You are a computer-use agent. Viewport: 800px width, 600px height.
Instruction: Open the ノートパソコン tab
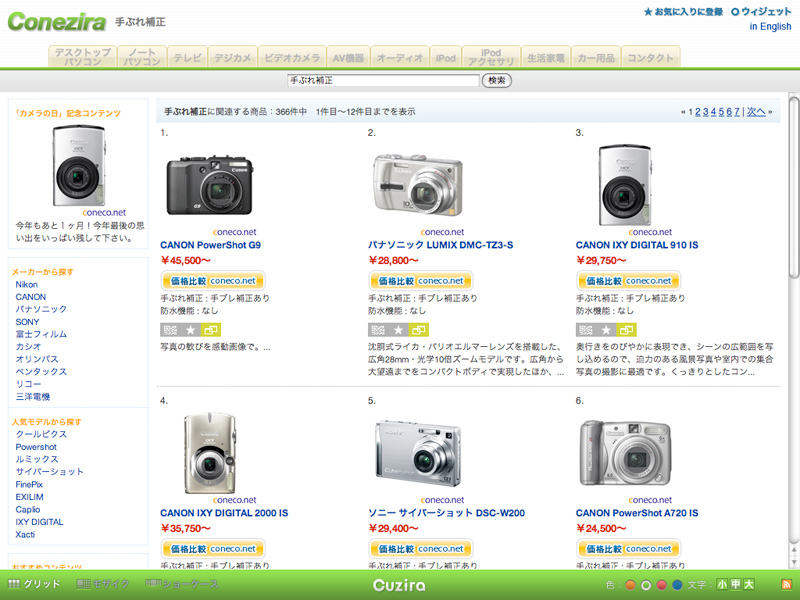click(x=142, y=57)
